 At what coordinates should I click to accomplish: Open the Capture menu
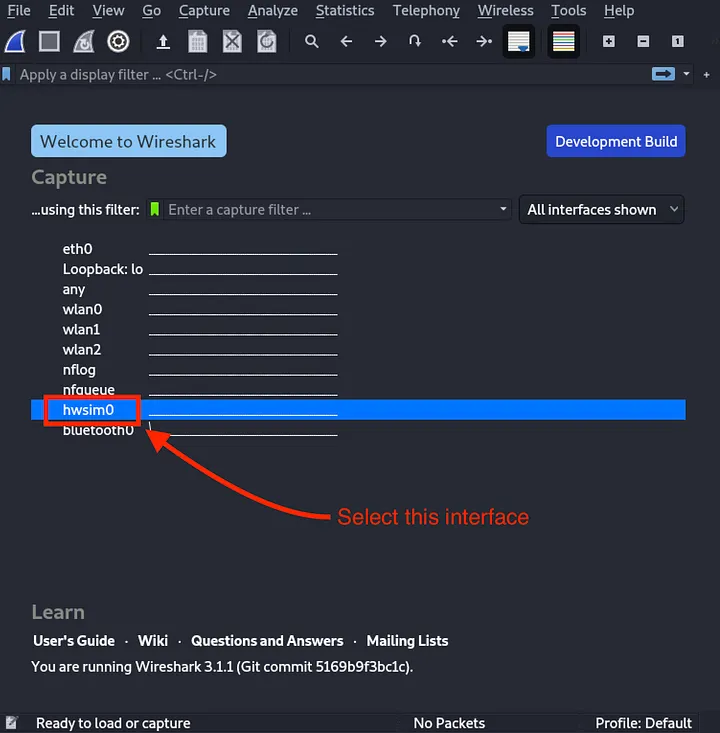click(x=204, y=10)
